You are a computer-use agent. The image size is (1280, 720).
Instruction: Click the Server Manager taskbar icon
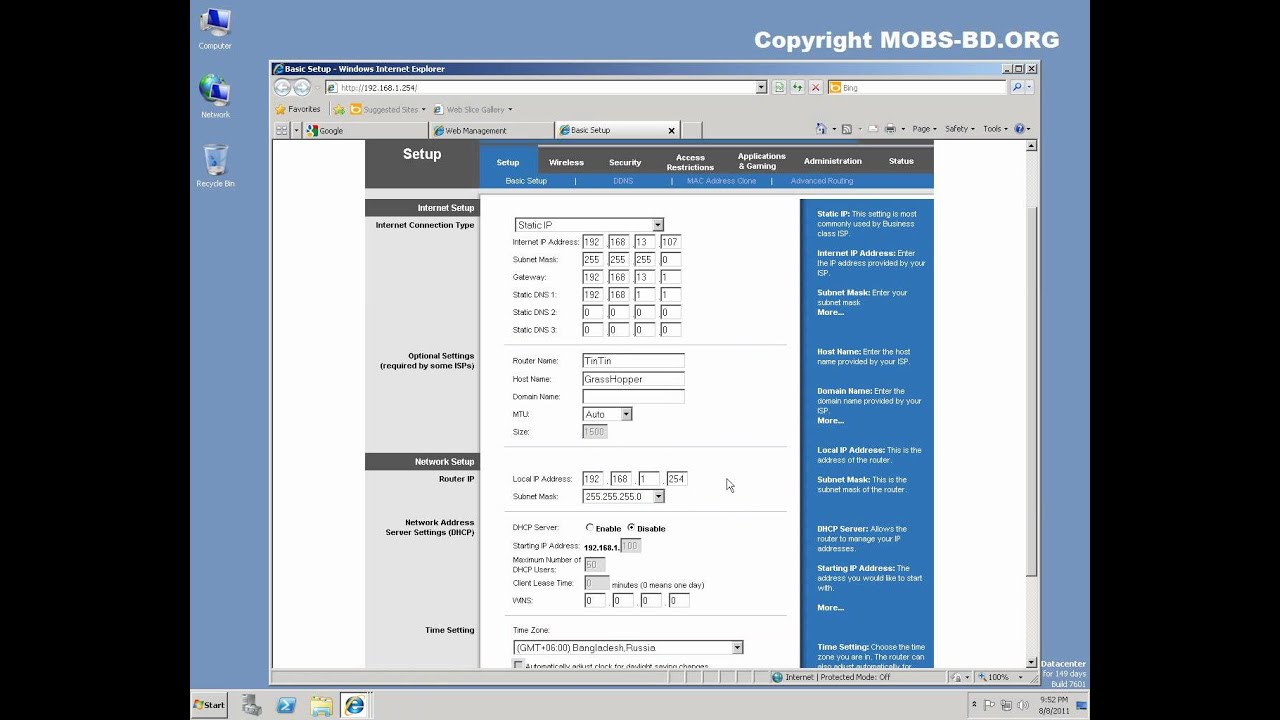(252, 705)
